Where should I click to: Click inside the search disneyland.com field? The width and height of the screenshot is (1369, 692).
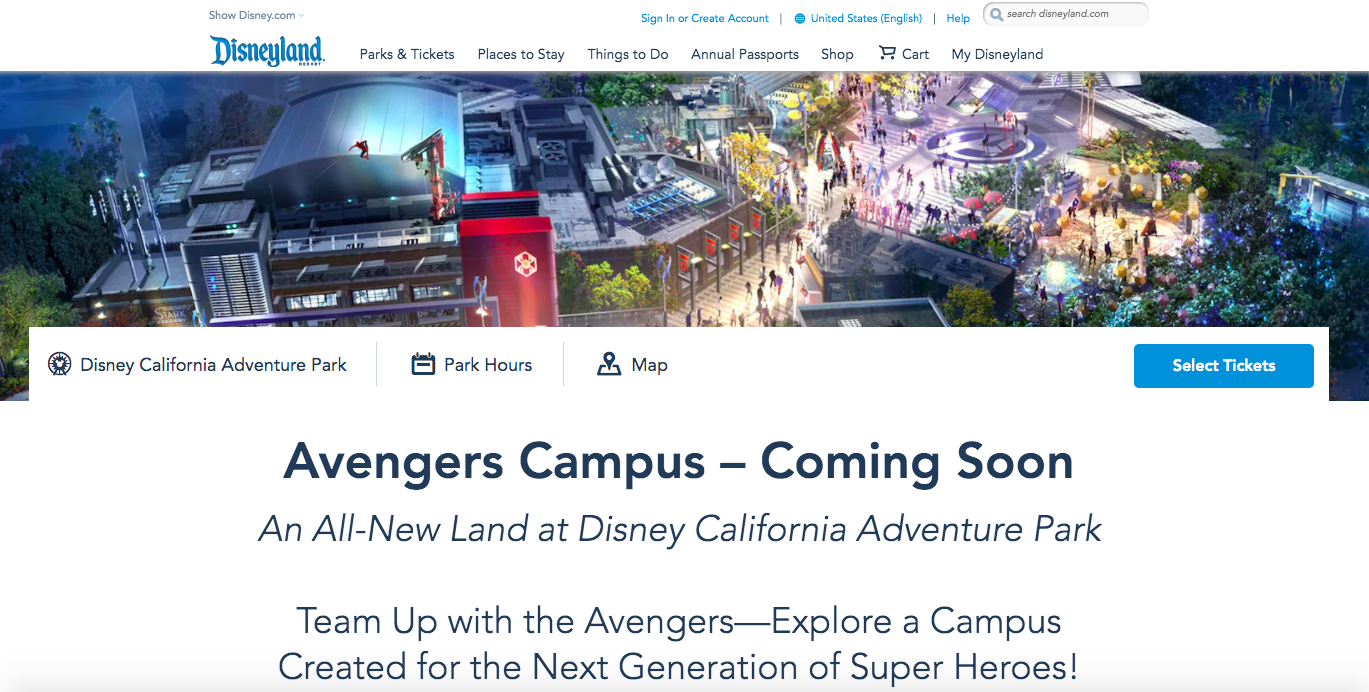(1060, 14)
